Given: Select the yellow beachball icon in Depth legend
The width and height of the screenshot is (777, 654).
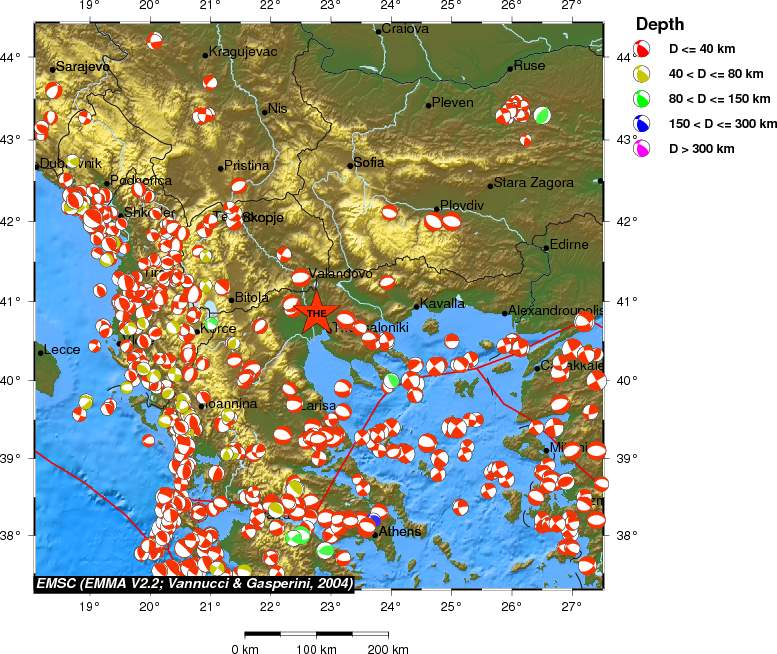Looking at the screenshot, I should click(x=642, y=73).
